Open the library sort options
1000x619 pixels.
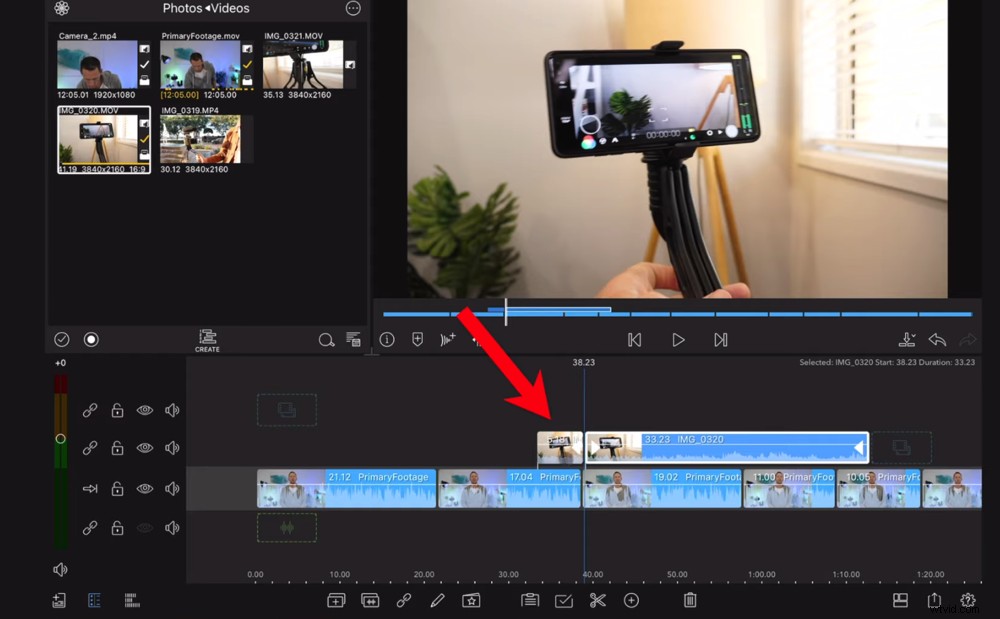point(353,340)
